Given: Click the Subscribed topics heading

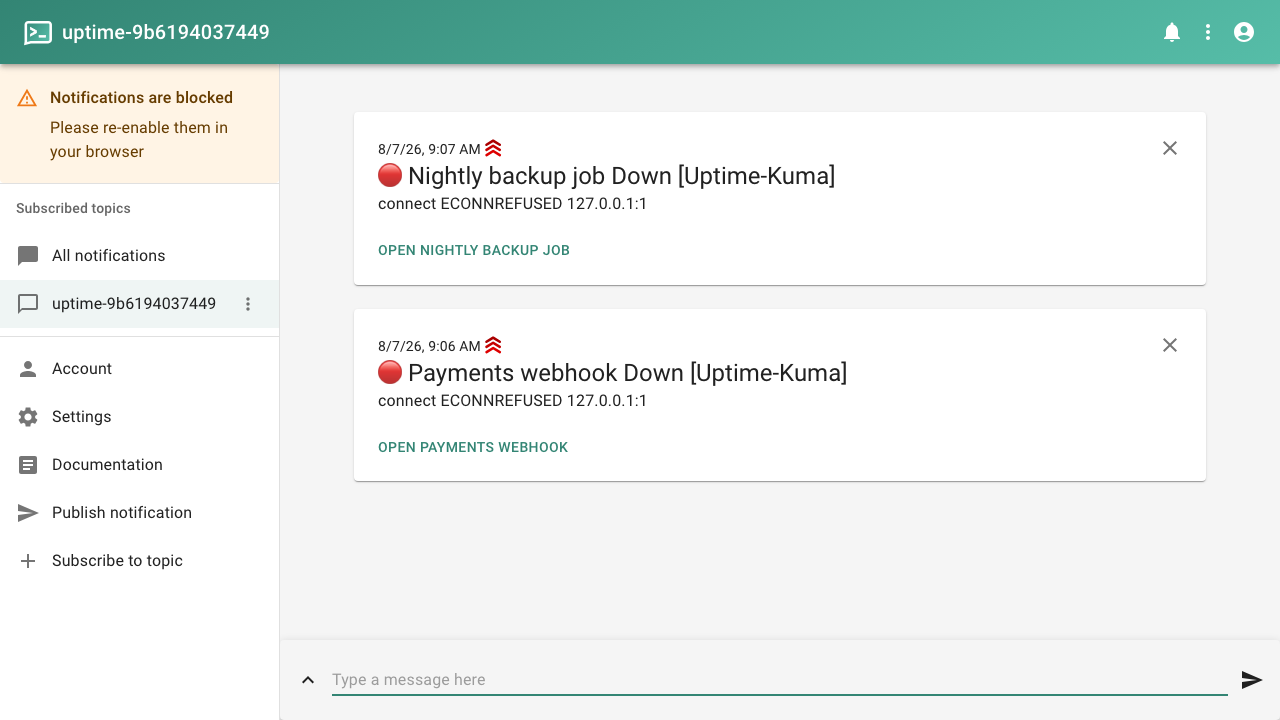Looking at the screenshot, I should click(73, 209).
